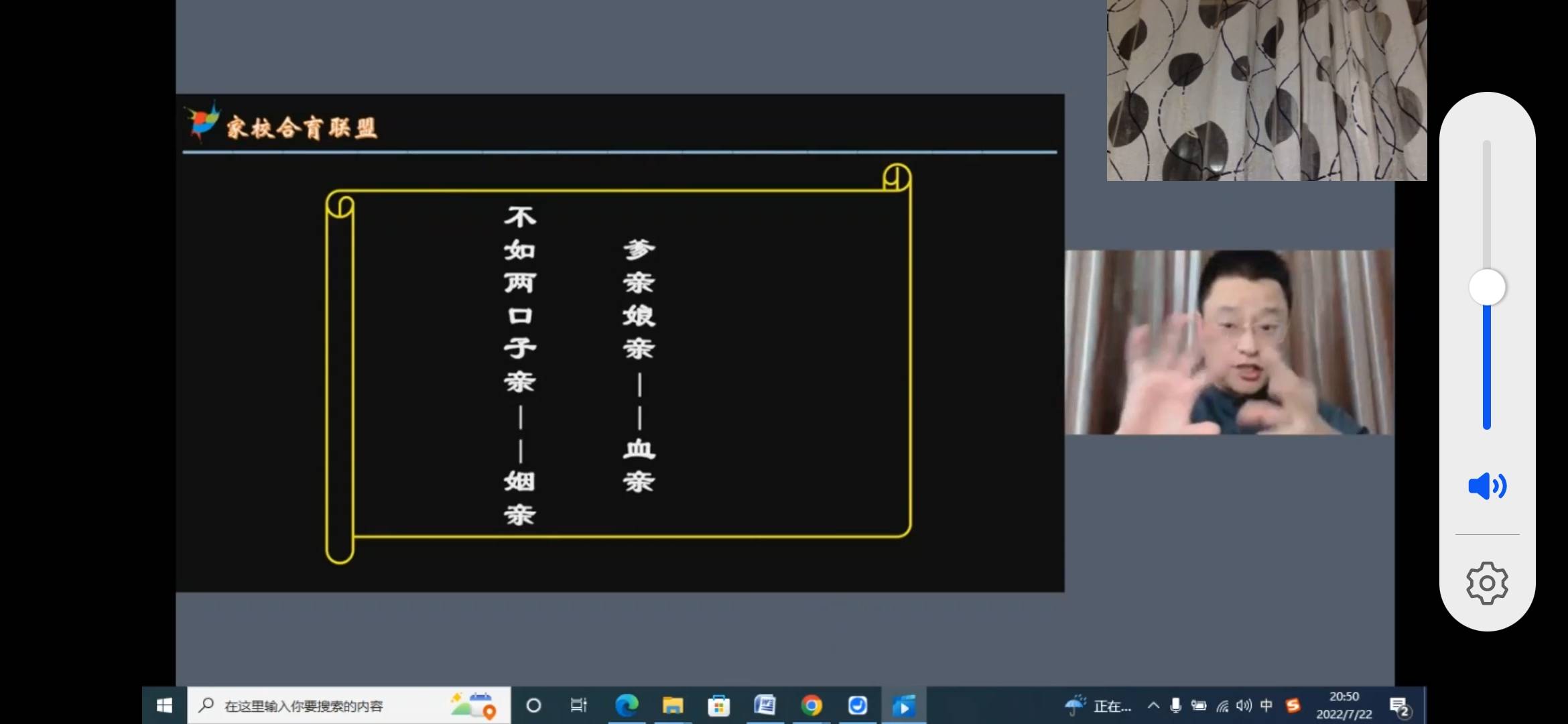1568x724 pixels.
Task: Mute audio using the speaker icon
Action: (1487, 486)
